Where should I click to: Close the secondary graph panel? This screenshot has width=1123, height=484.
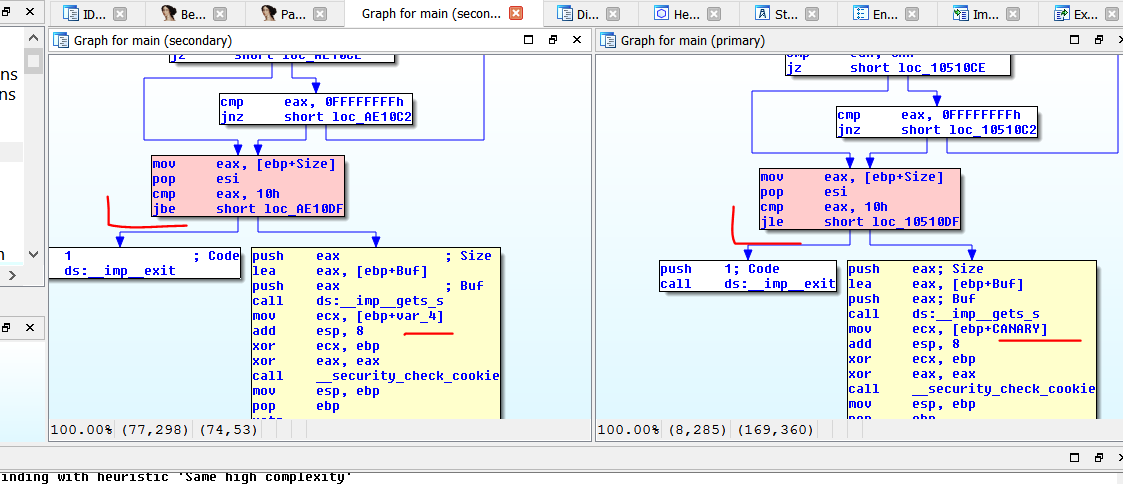pyautogui.click(x=576, y=40)
